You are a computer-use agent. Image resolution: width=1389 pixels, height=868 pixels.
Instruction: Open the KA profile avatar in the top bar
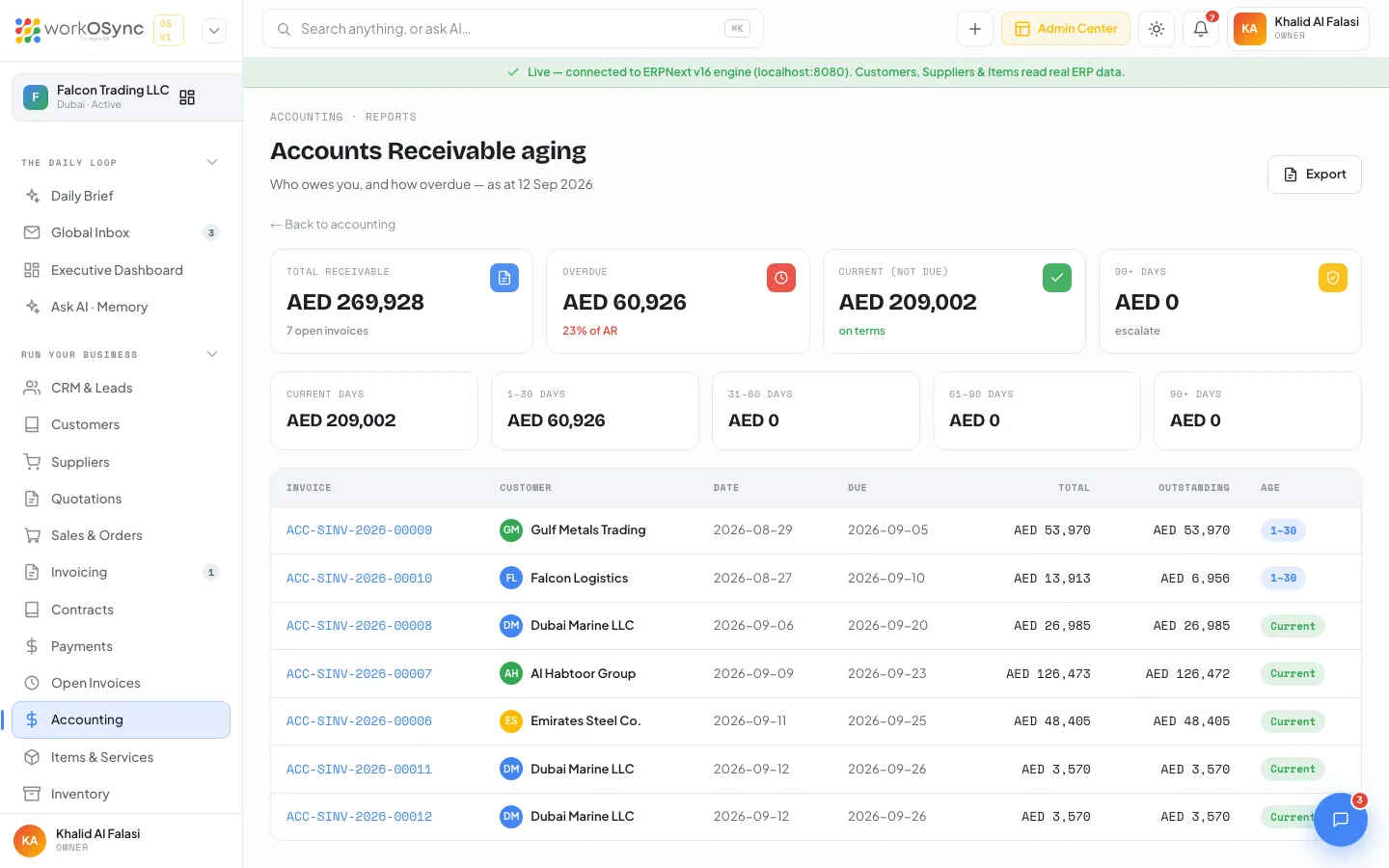[1250, 29]
